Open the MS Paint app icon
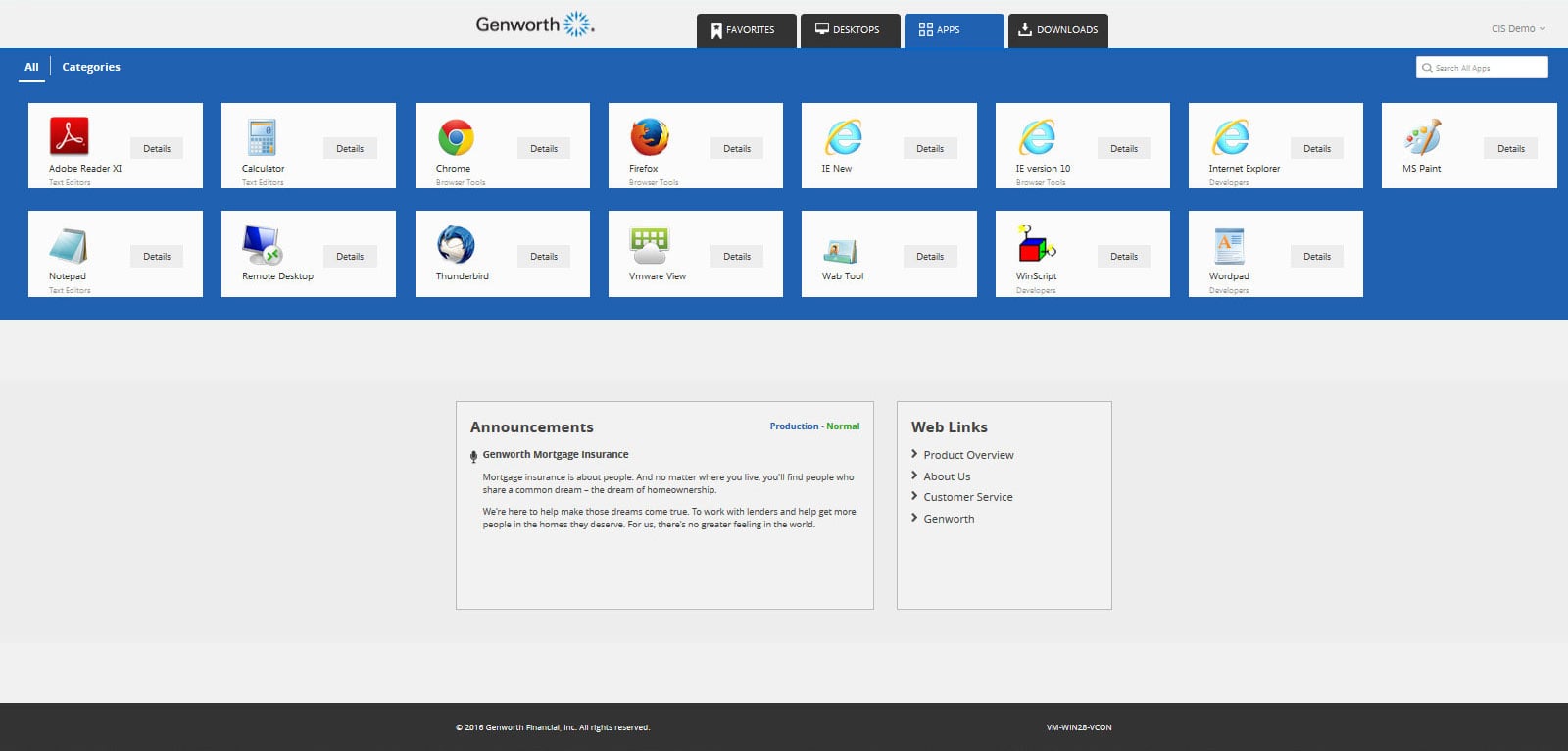1568x751 pixels. (x=1422, y=137)
